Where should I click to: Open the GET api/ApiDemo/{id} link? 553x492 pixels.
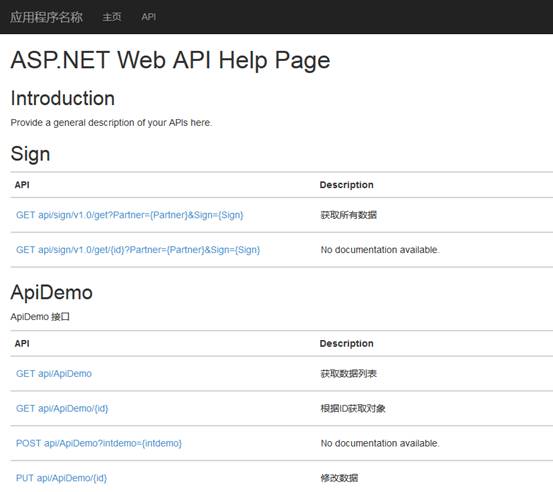[62, 408]
